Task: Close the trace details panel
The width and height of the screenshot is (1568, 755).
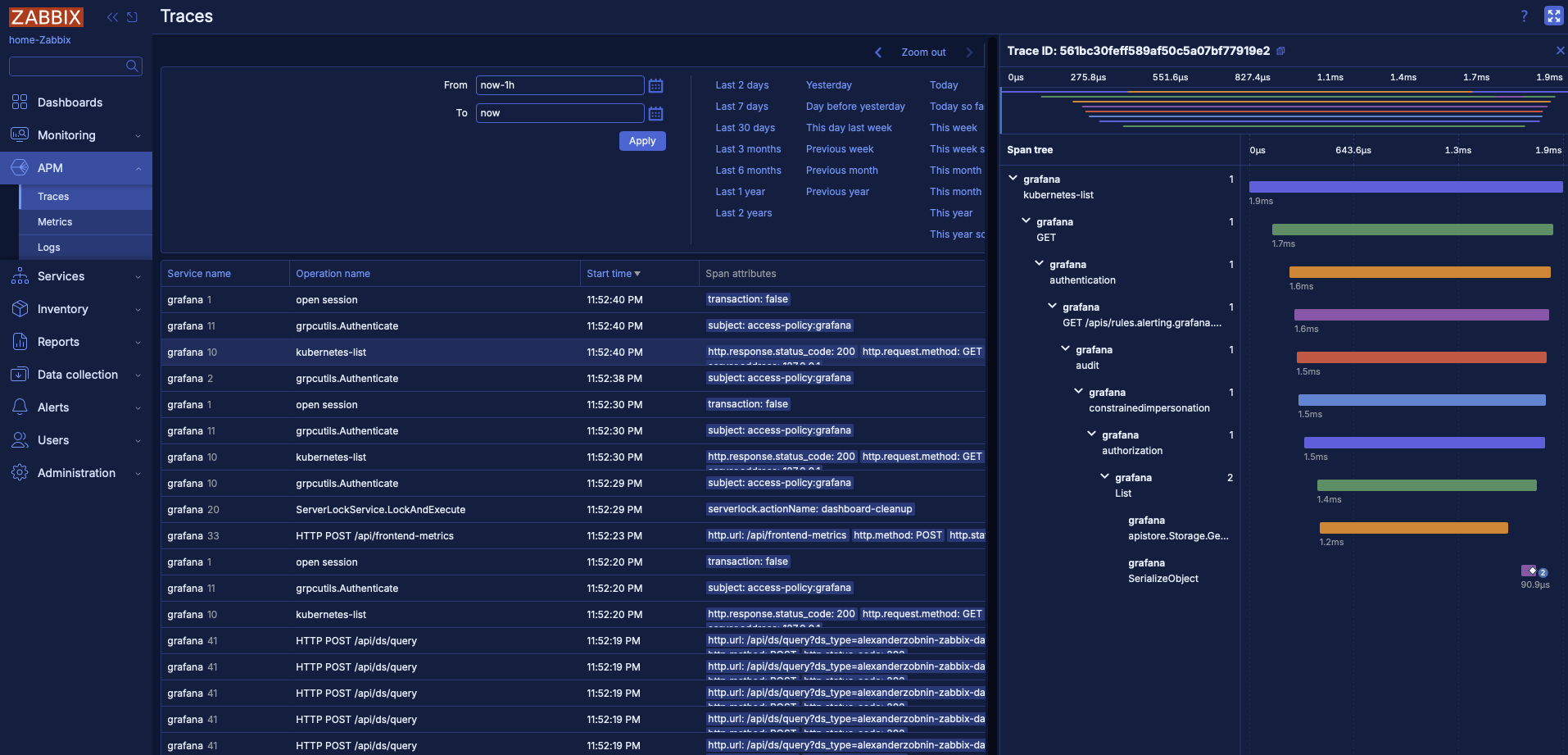Action: tap(1560, 51)
